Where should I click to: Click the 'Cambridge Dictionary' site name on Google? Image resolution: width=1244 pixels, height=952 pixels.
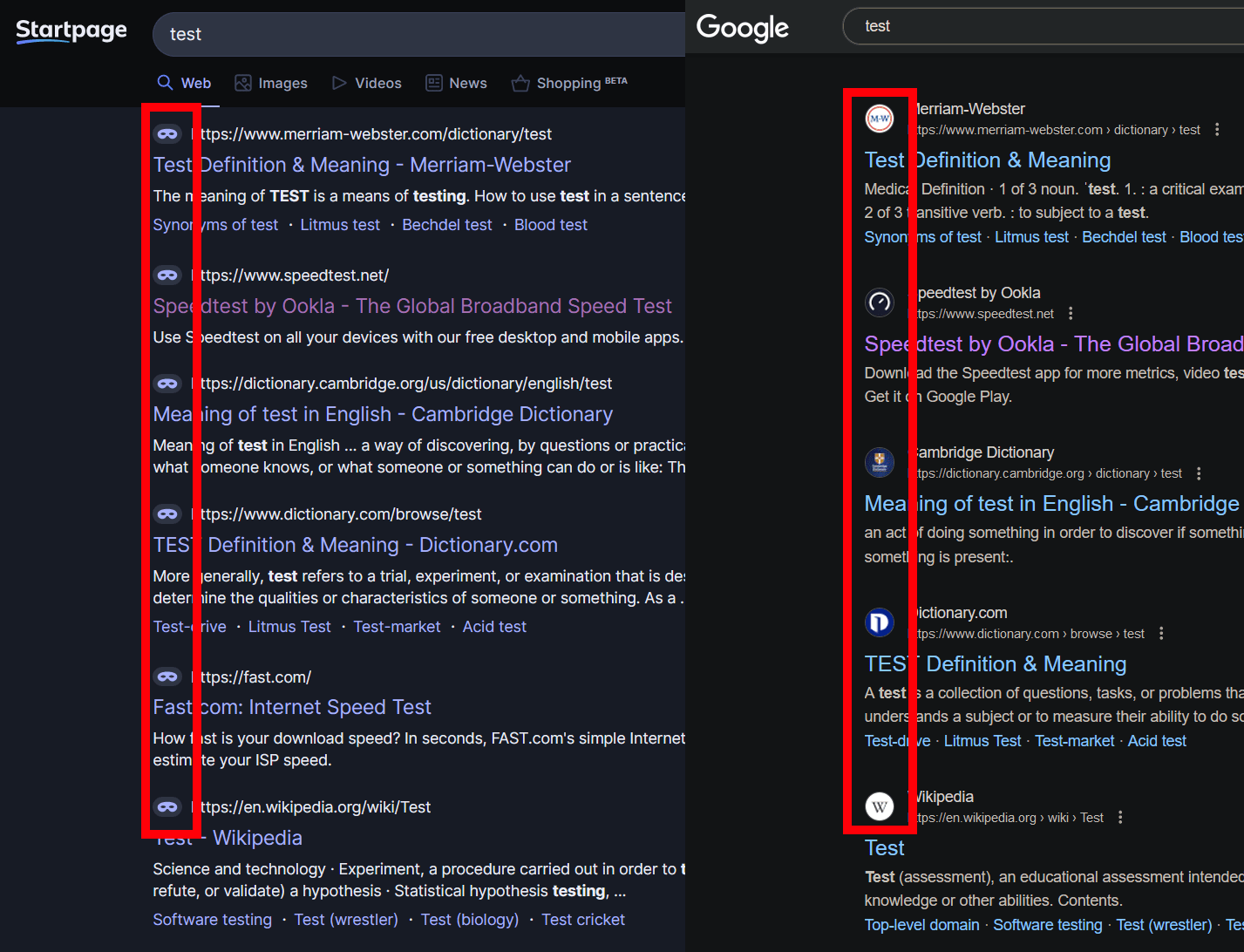click(982, 452)
